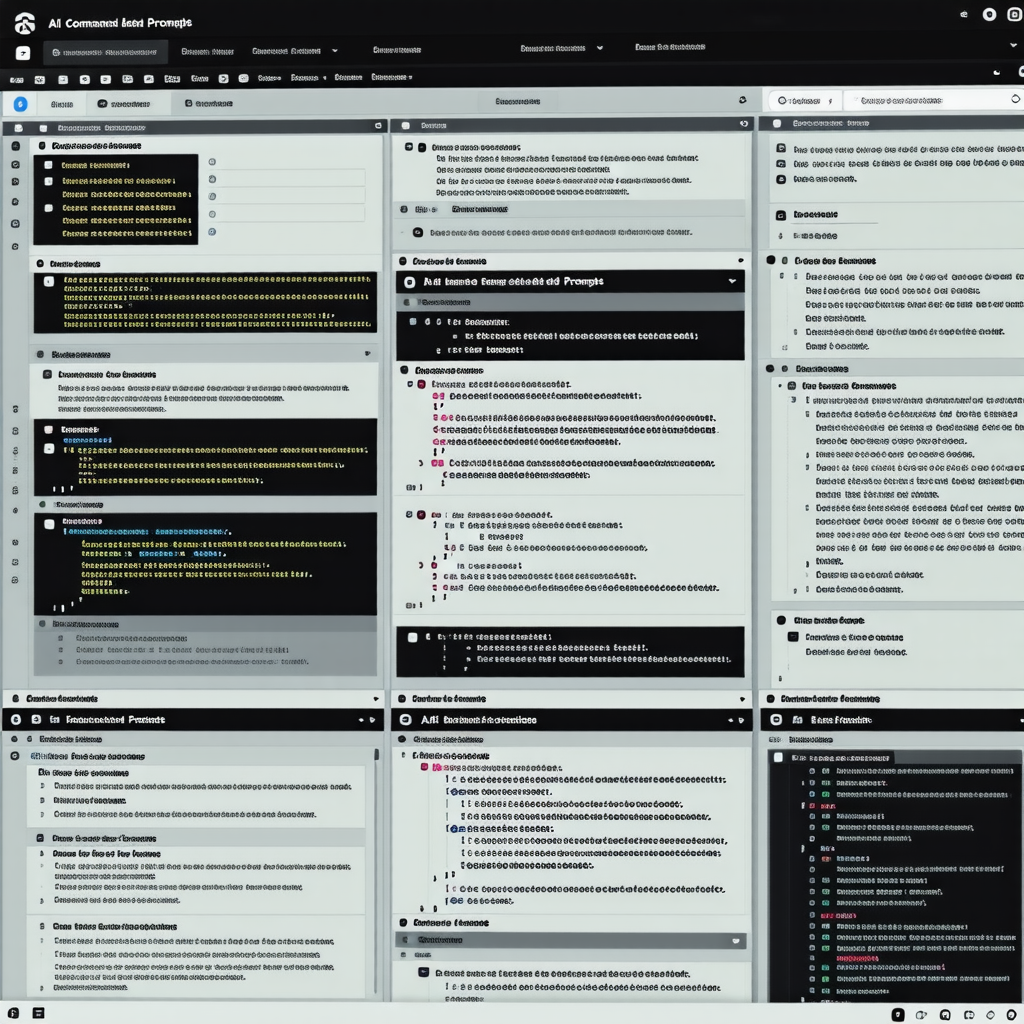Expand the chevron at the far right of the menu row
The height and width of the screenshot is (1024, 1024).
1014,46
